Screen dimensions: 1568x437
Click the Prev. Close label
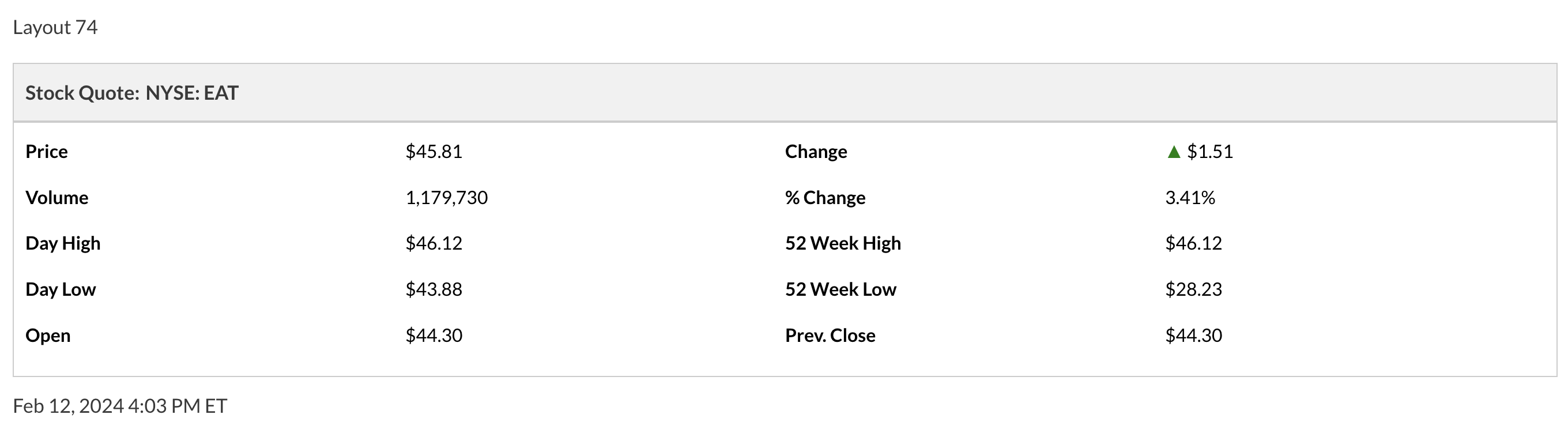830,336
